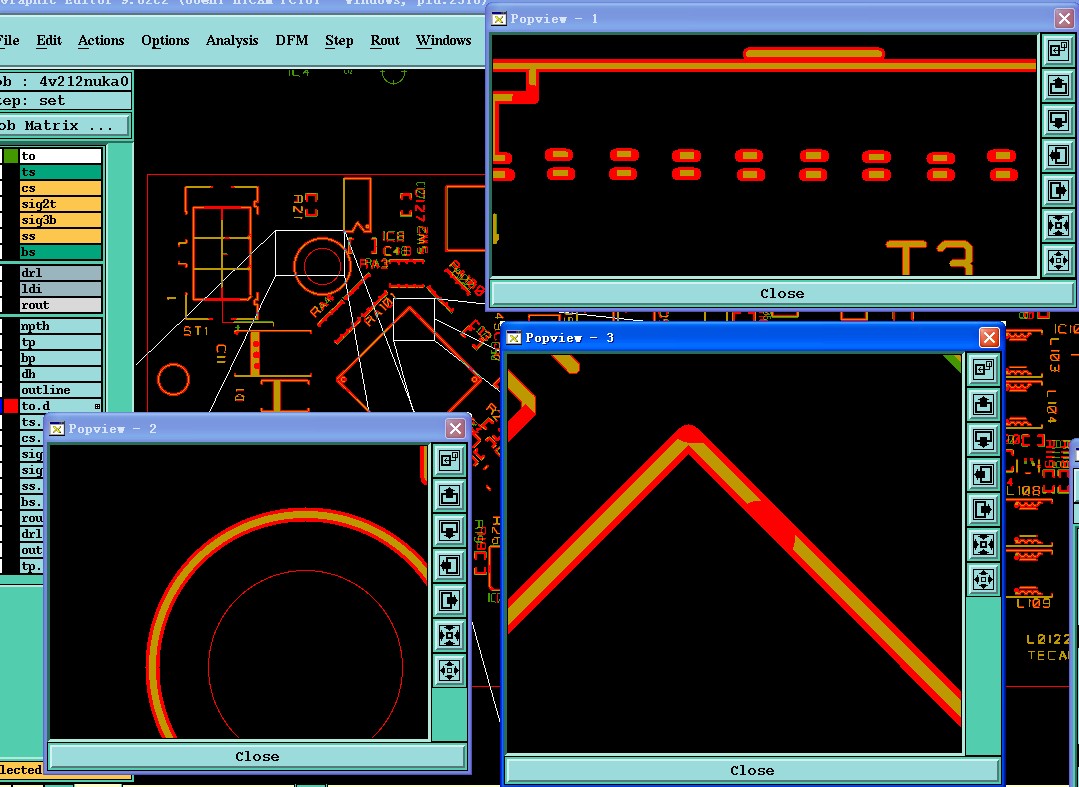Select layer 'dh' in the layer list
Screen dimensions: 1079x787
(x=61, y=374)
